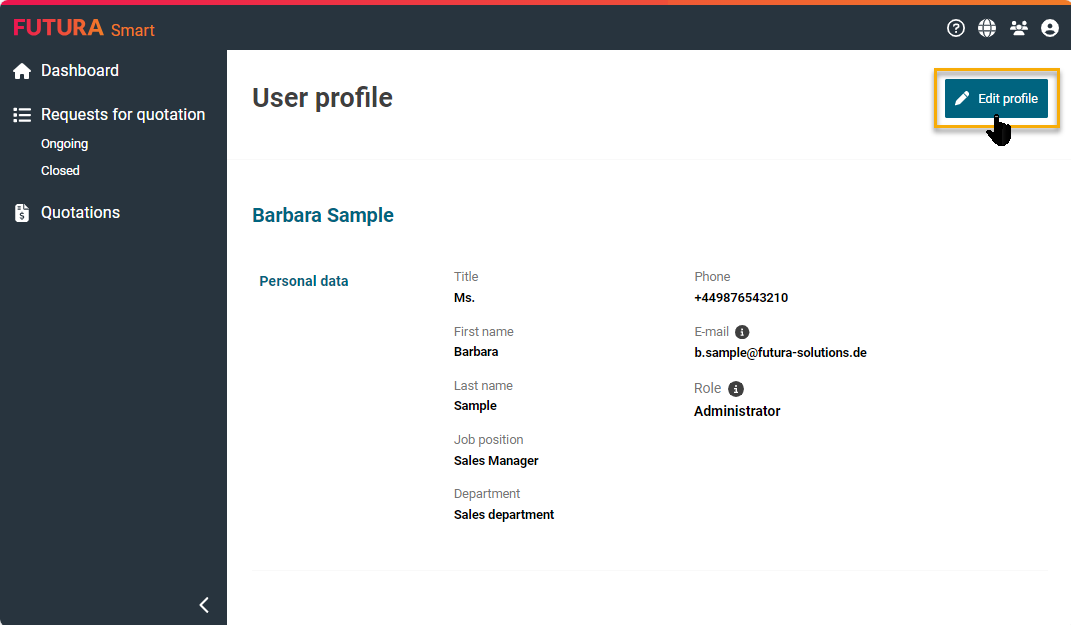Screen dimensions: 1071x625
Task: Click the FUTURA Smart logo
Action: point(84,28)
